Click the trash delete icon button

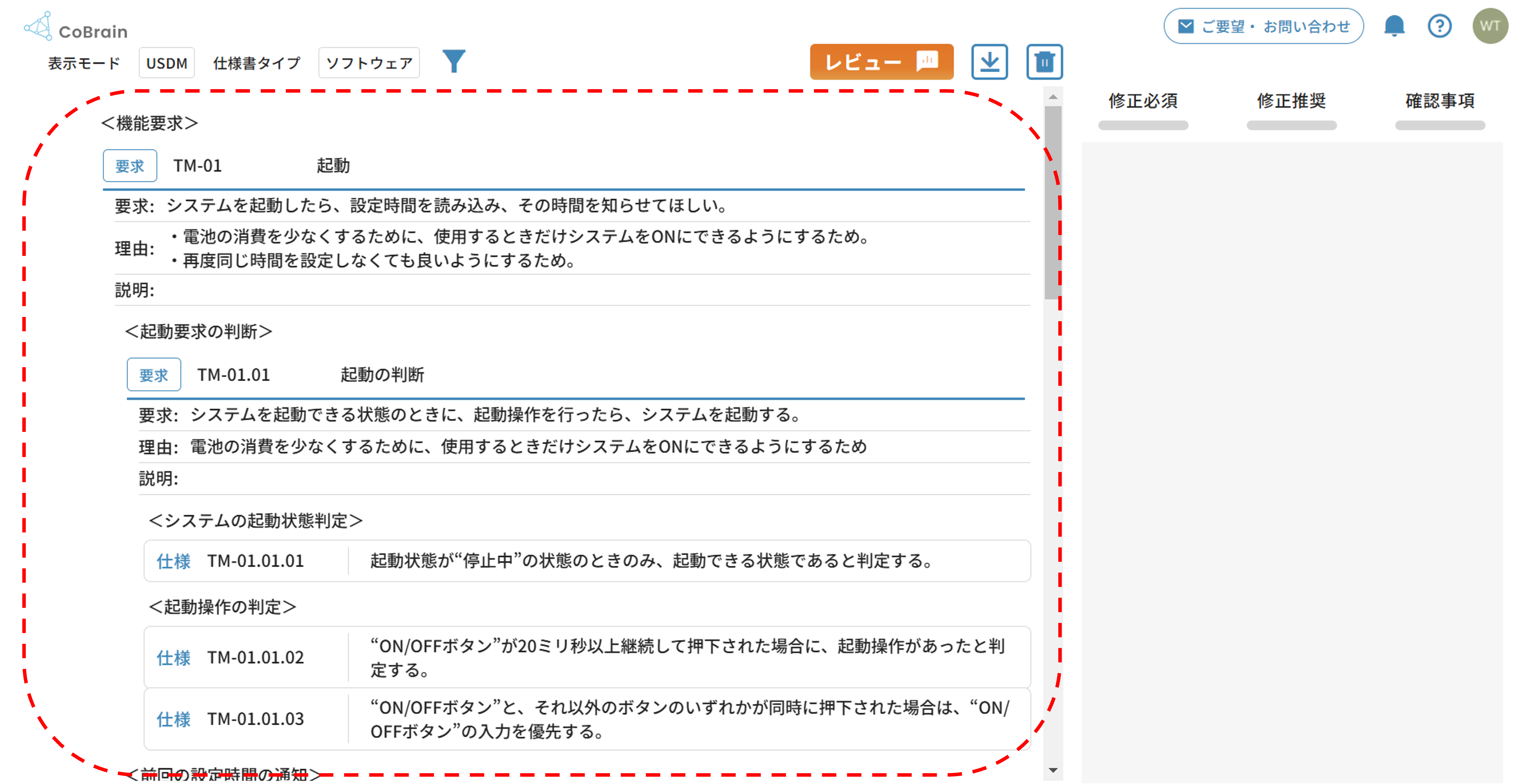(1044, 62)
